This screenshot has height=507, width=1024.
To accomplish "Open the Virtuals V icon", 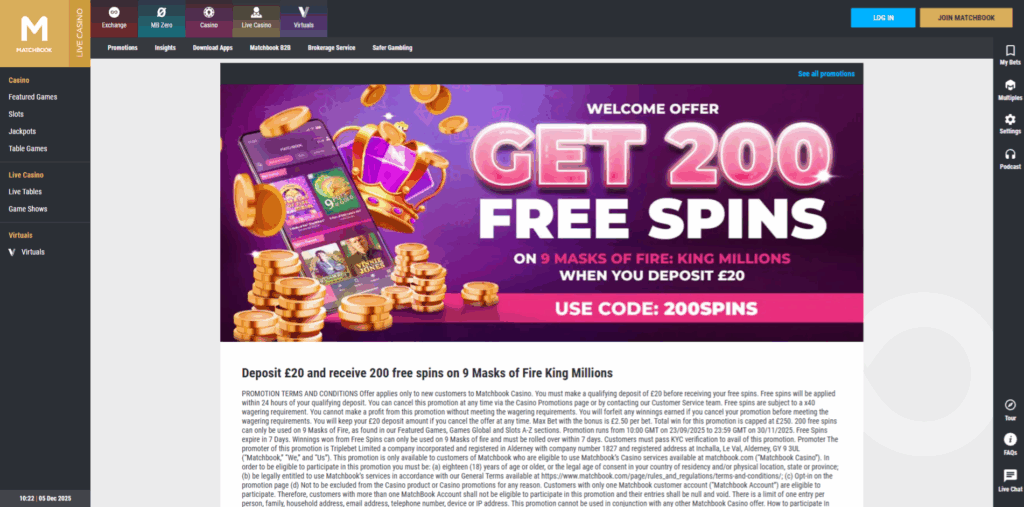I will click(304, 12).
